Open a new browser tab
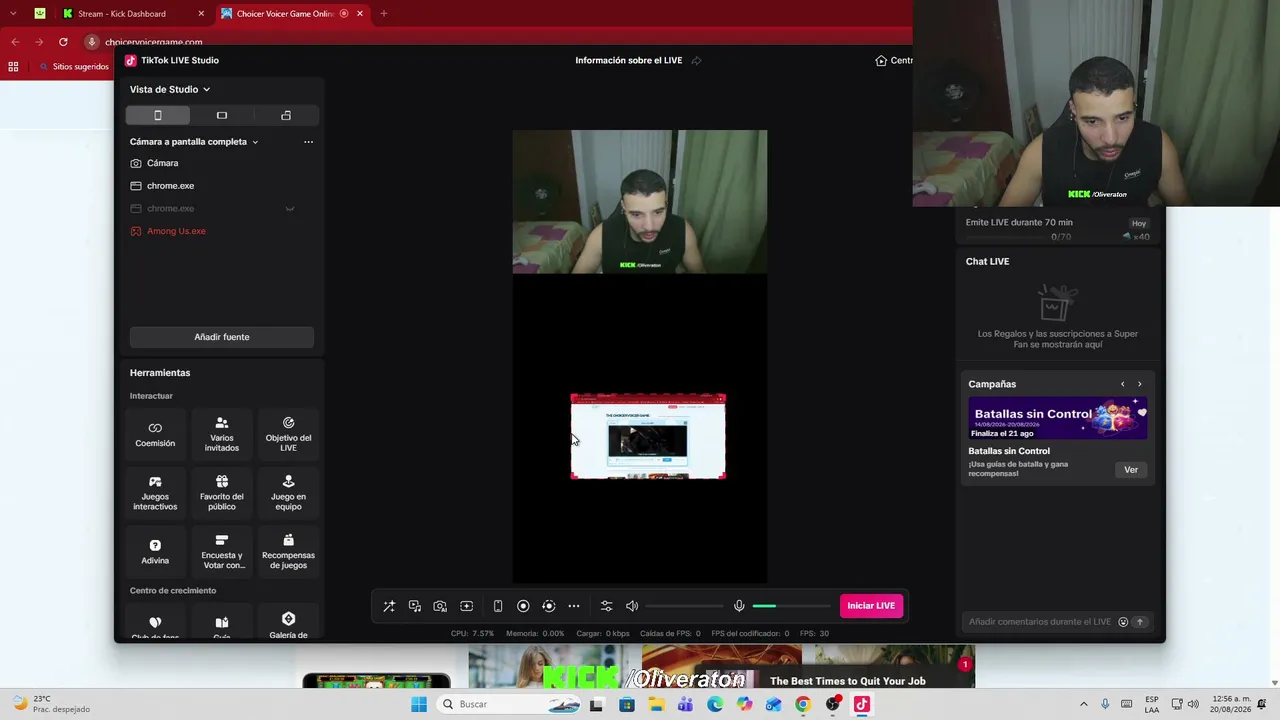Viewport: 1280px width, 720px height. pyautogui.click(x=383, y=14)
